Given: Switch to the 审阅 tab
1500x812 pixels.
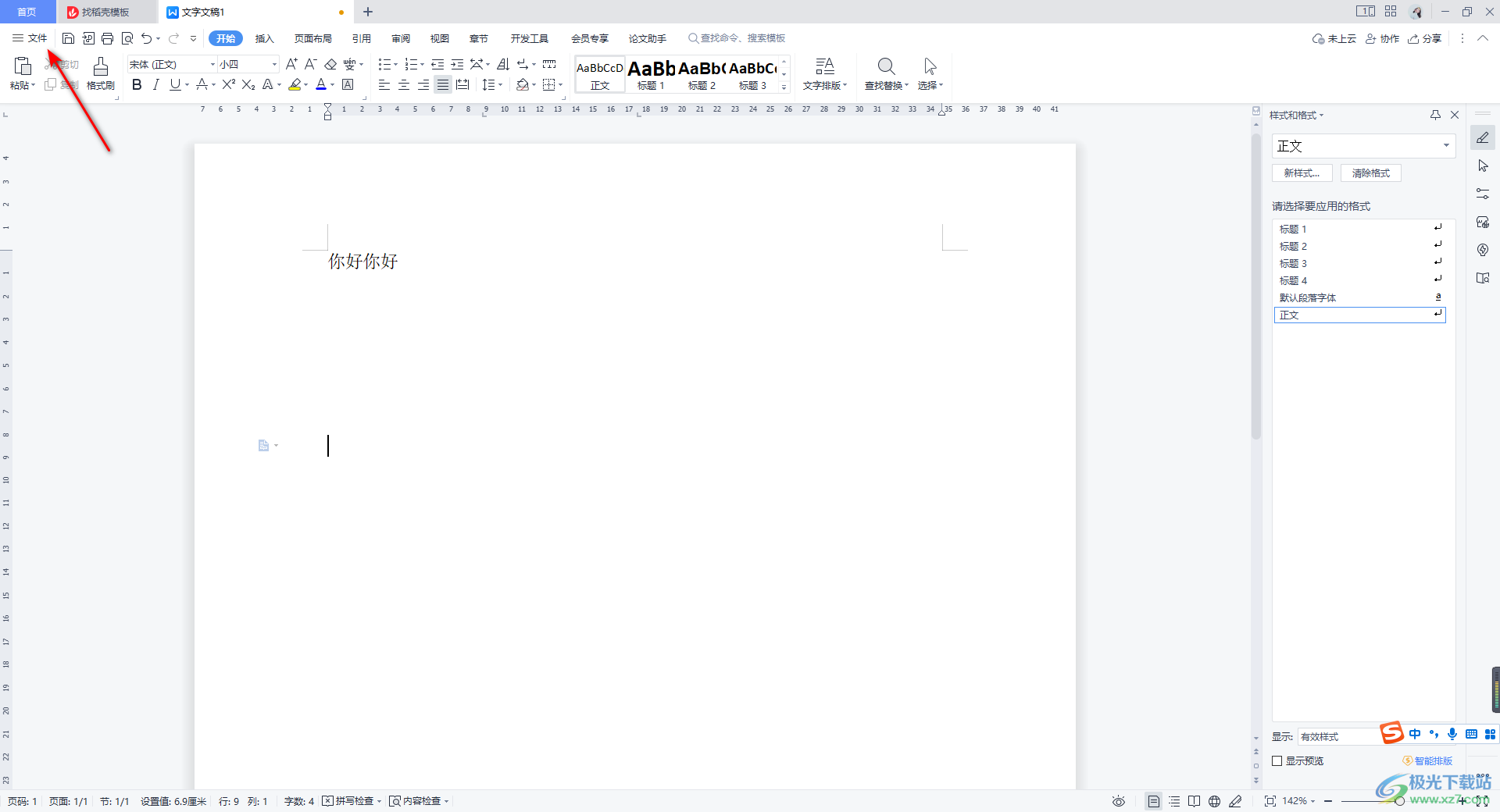Looking at the screenshot, I should pos(401,38).
